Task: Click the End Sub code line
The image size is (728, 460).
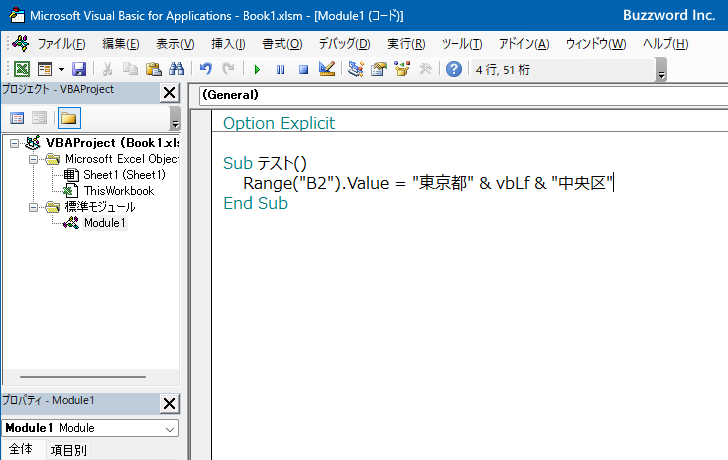Action: [x=255, y=203]
